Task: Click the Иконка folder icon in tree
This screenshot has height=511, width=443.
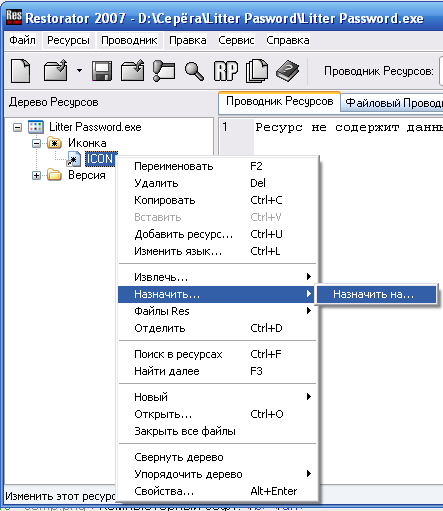Action: pyautogui.click(x=54, y=143)
